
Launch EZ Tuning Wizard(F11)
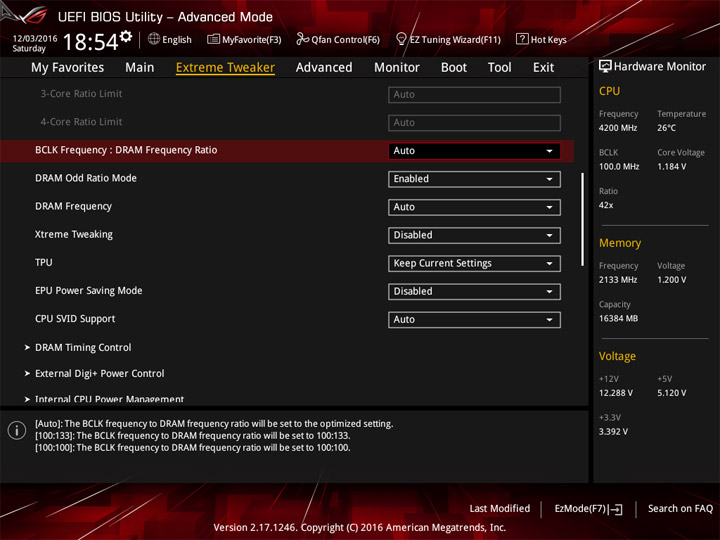coord(455,40)
